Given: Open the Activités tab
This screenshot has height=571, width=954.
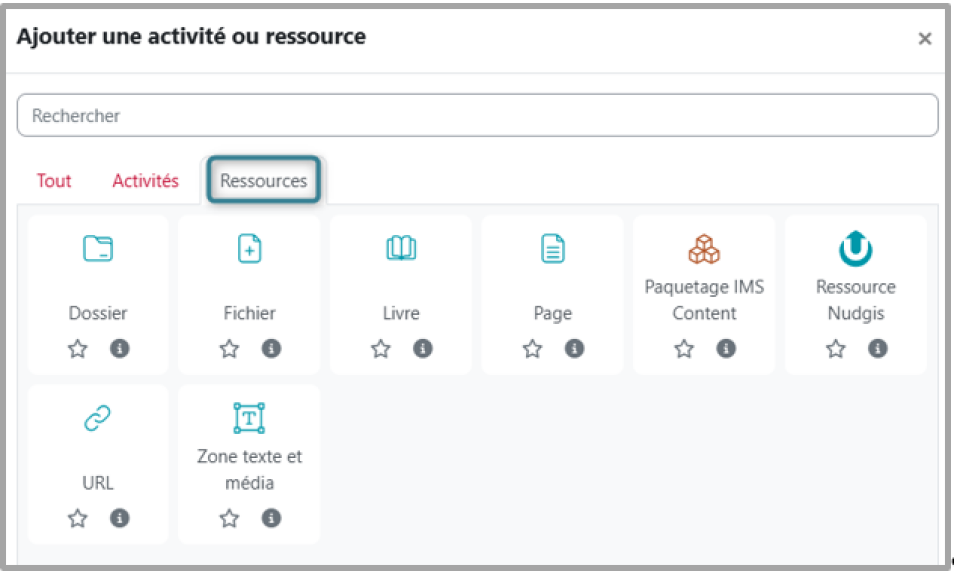Looking at the screenshot, I should (x=145, y=181).
